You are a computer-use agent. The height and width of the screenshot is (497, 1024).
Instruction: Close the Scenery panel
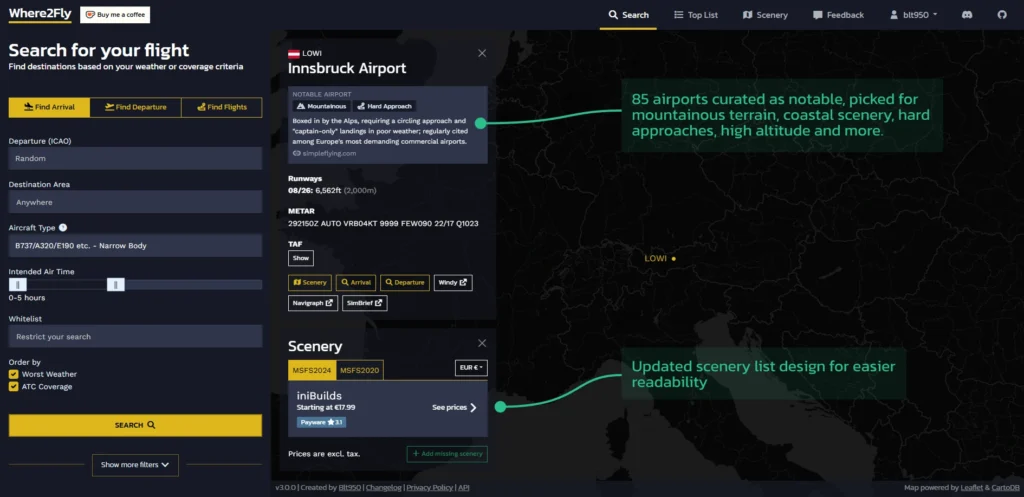pyautogui.click(x=482, y=343)
